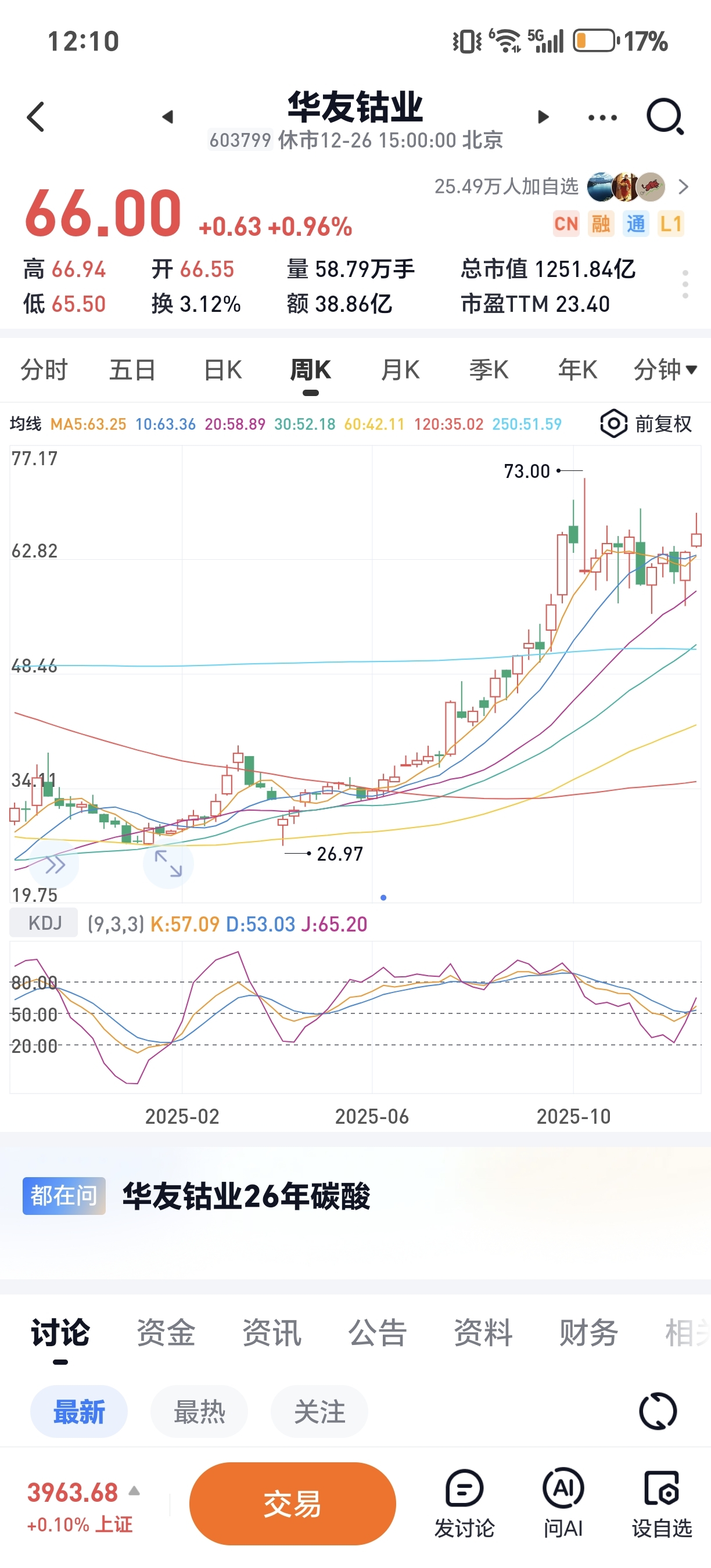The image size is (711, 1568).
Task: Open 前复权 price adjustment settings
Action: pos(647,424)
